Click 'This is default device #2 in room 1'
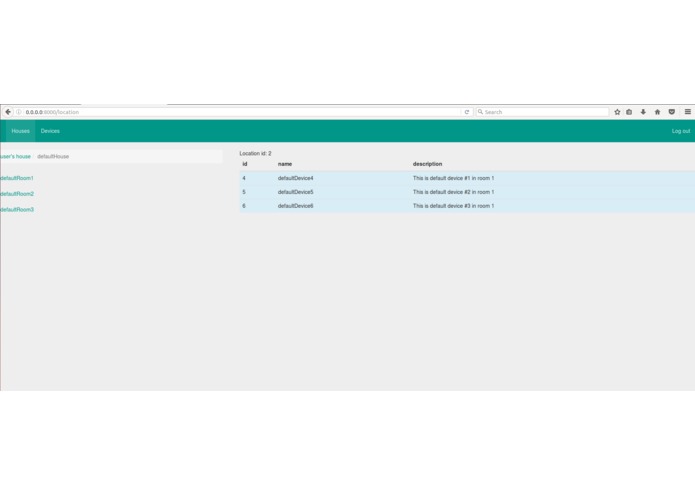695x494 pixels. 453,192
